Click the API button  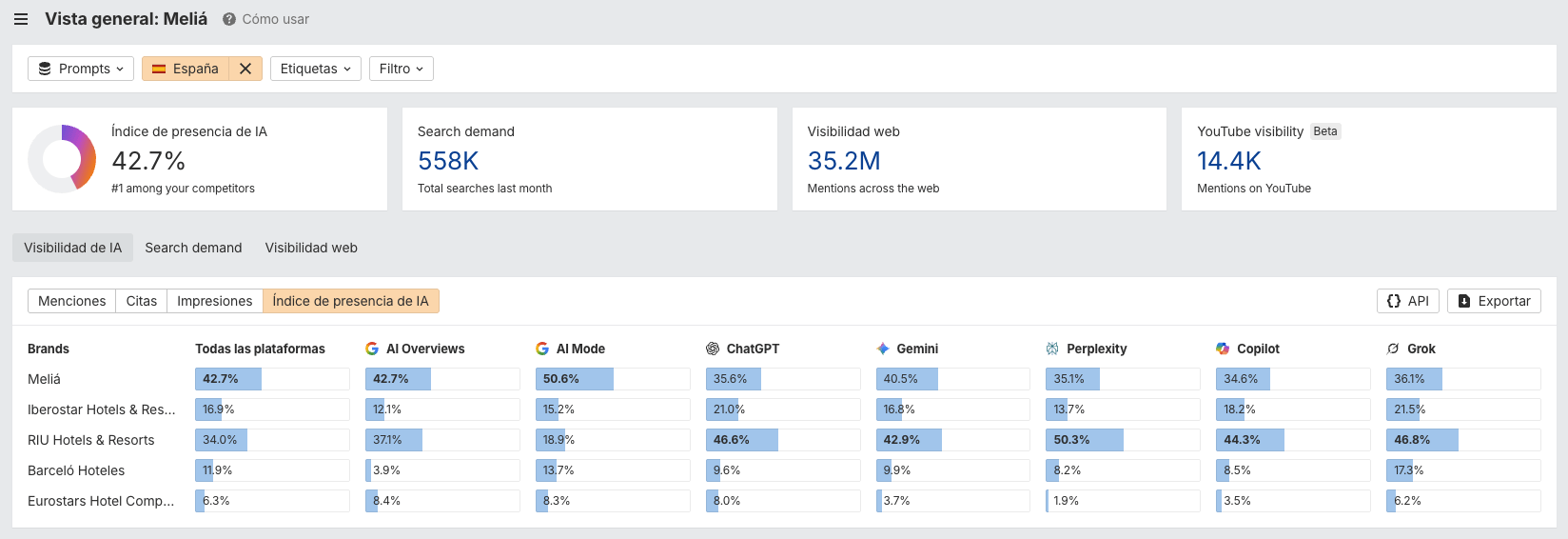1408,301
